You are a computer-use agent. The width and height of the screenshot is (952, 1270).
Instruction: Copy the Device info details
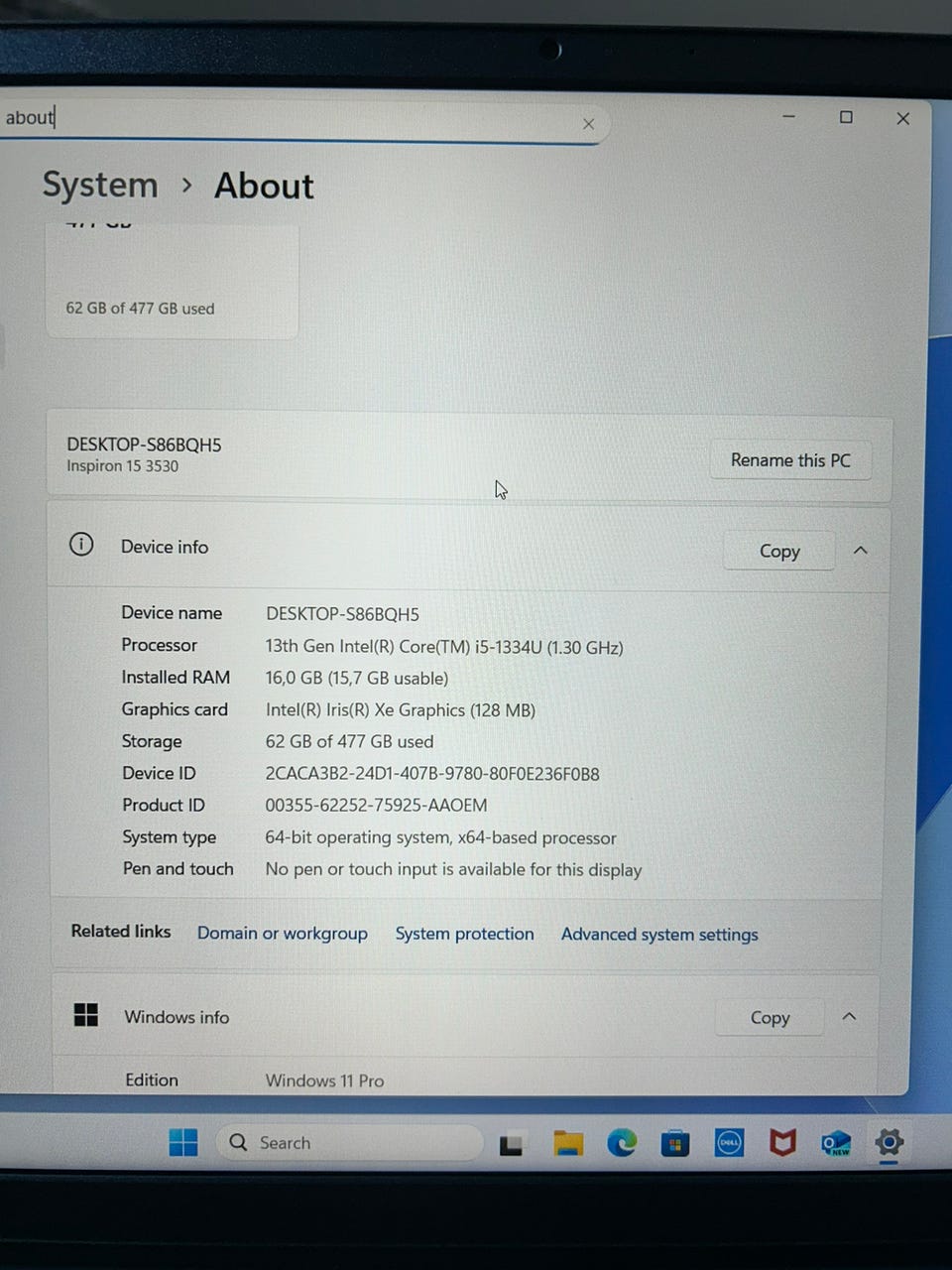[779, 551]
